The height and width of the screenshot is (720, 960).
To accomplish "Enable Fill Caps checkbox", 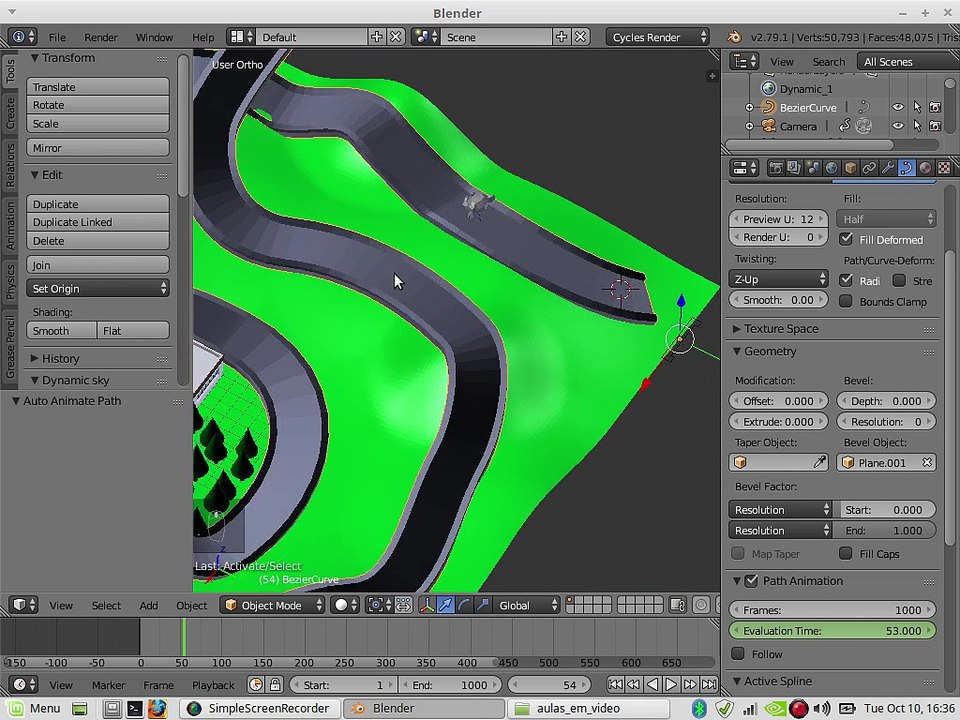I will click(x=846, y=553).
